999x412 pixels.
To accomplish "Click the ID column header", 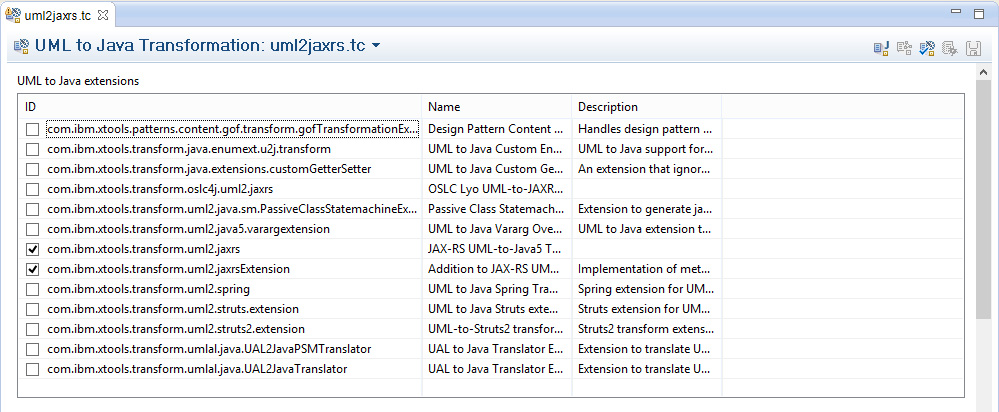I will [220, 107].
